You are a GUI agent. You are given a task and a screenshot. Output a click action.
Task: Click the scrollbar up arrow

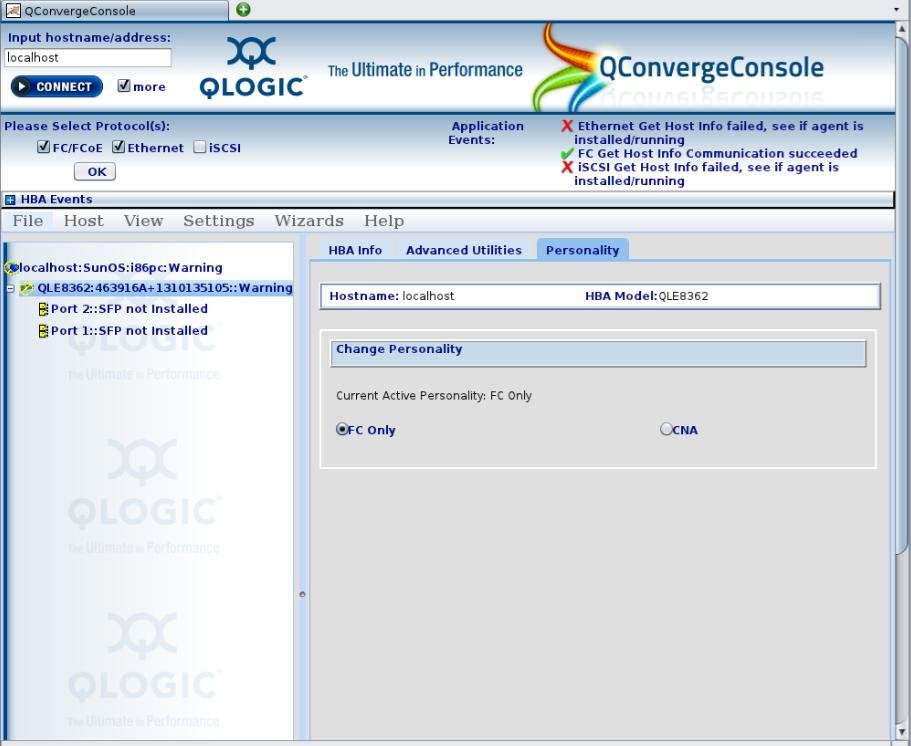point(902,28)
